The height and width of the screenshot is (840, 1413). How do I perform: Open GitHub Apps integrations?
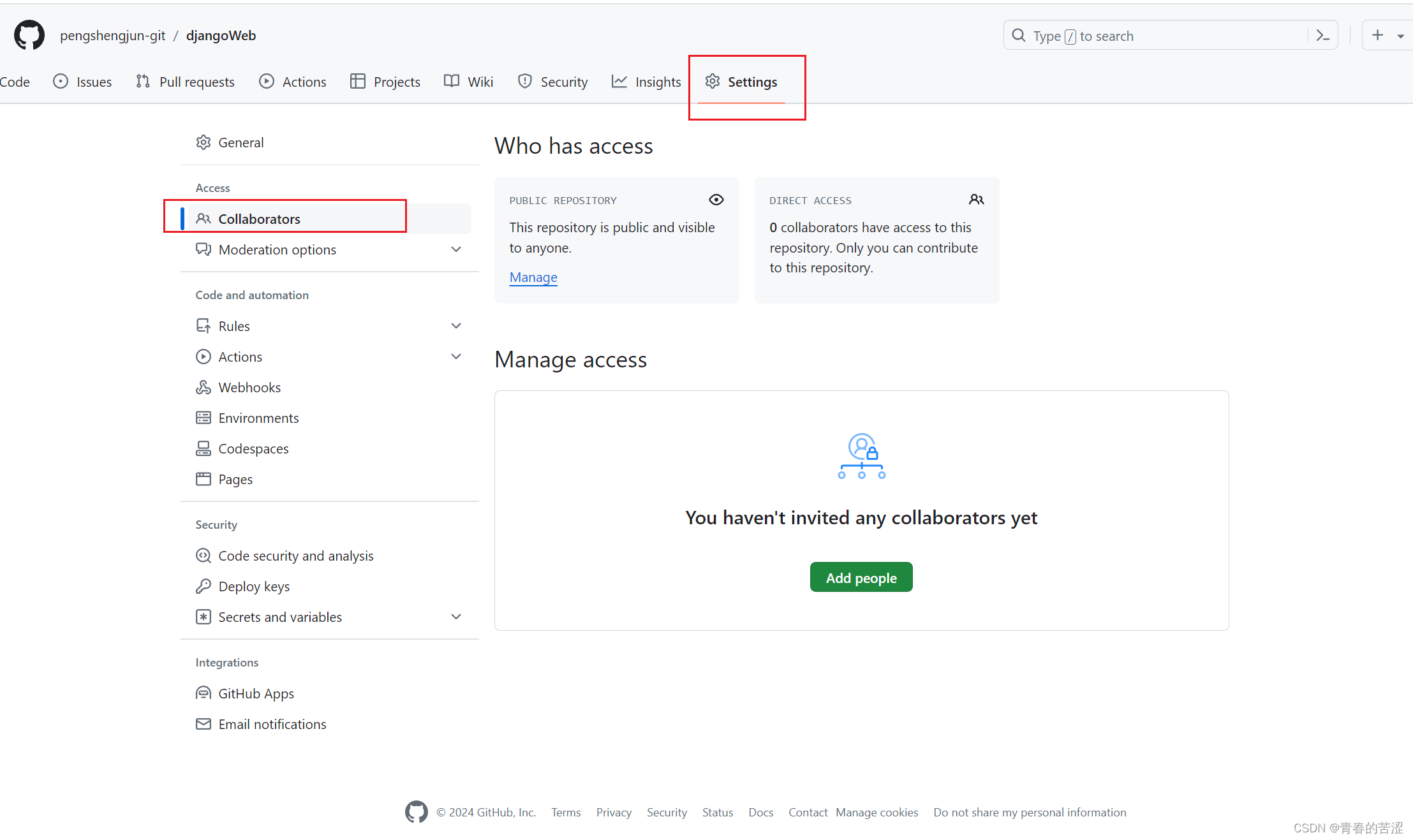coord(256,693)
